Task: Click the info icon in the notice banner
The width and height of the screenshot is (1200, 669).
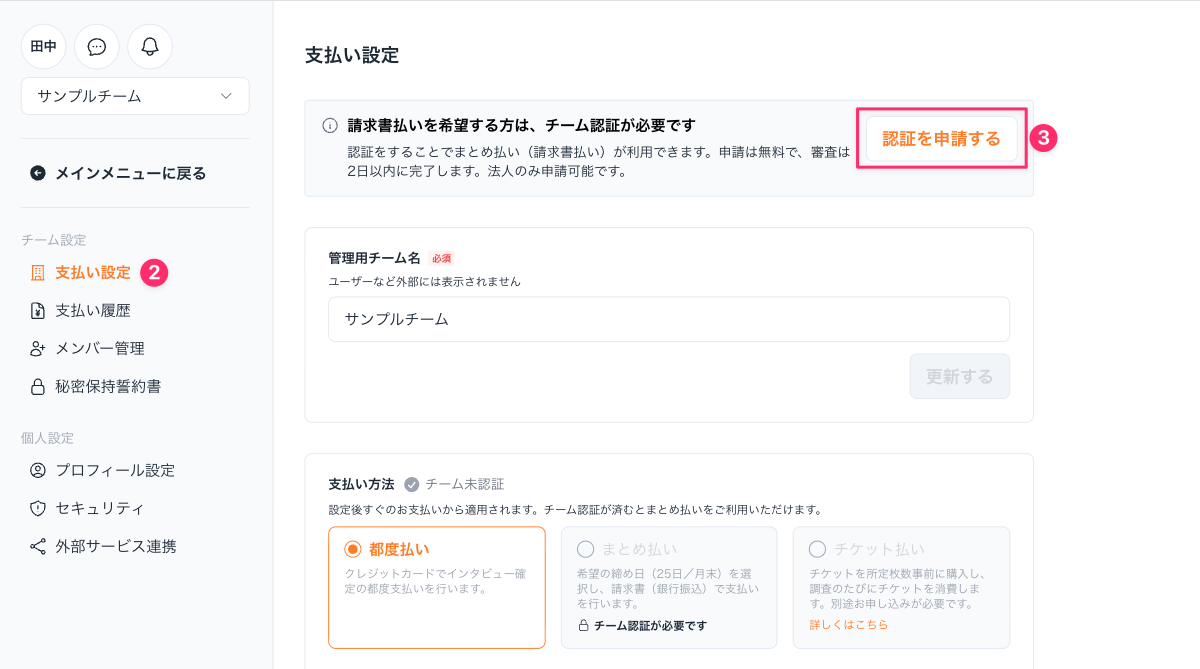Action: tap(330, 126)
